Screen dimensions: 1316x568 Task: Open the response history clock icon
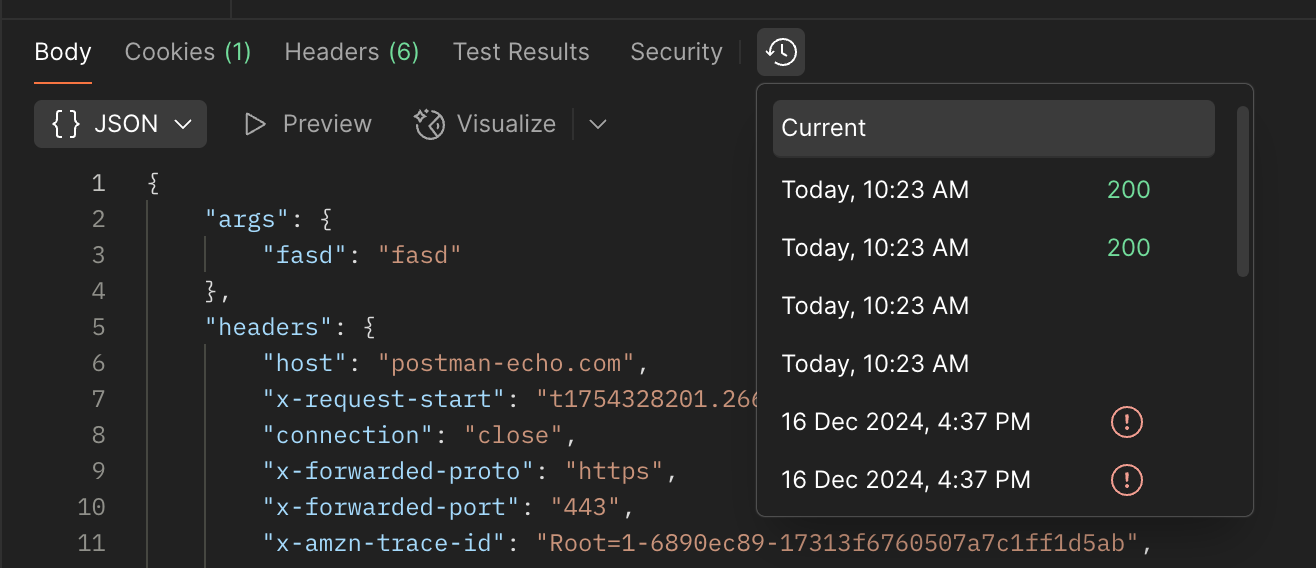click(781, 52)
